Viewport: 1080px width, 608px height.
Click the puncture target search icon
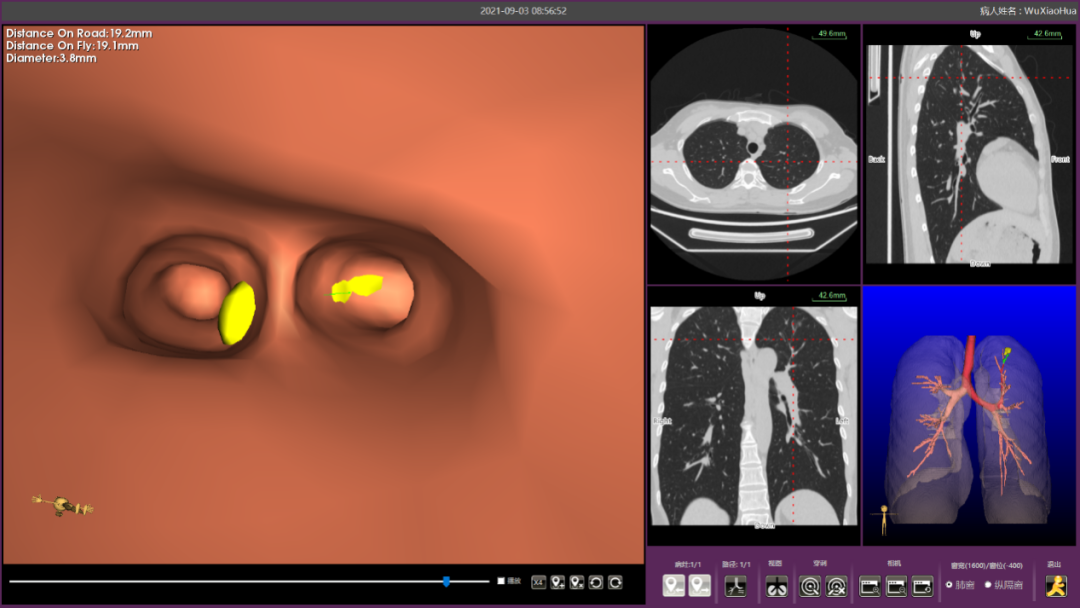point(810,586)
